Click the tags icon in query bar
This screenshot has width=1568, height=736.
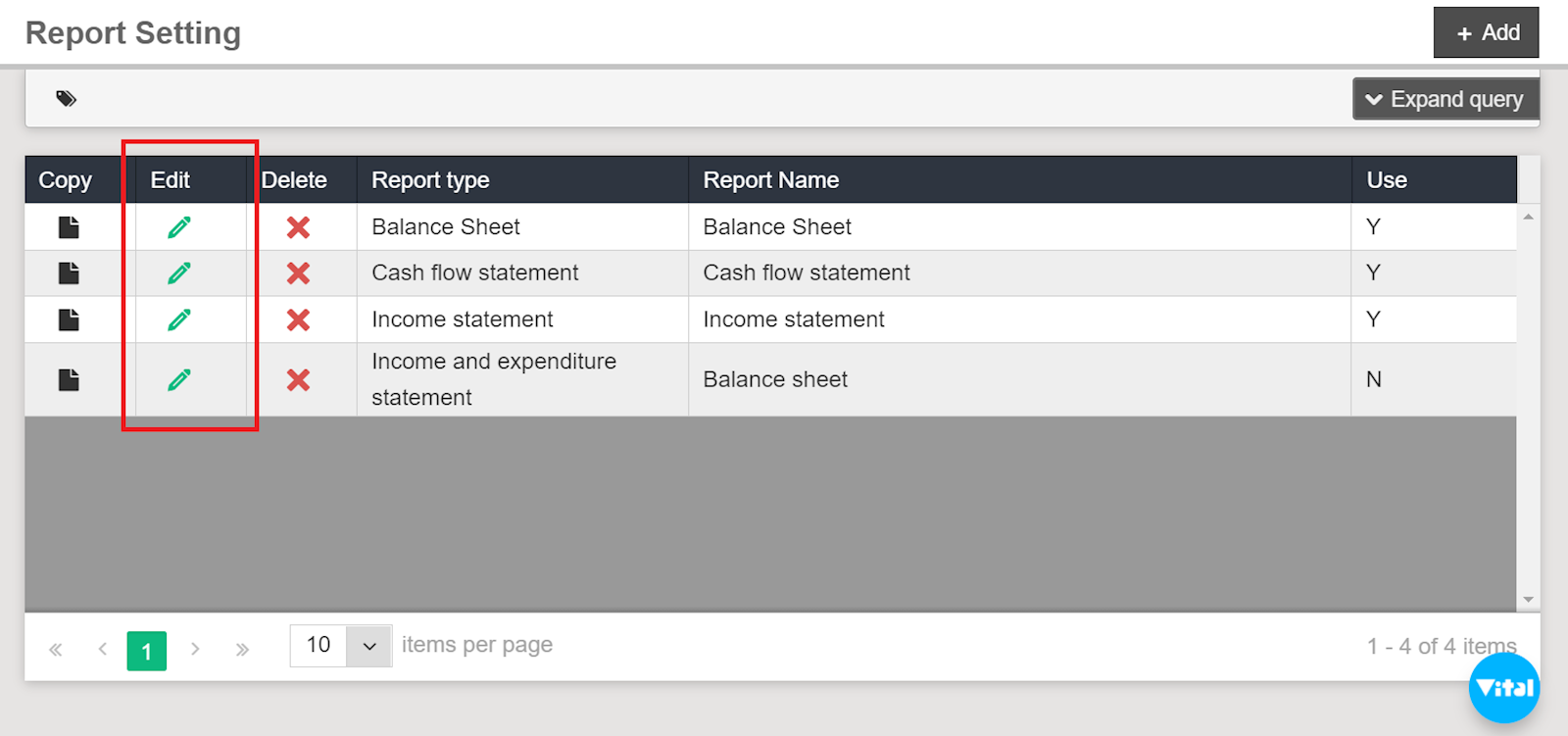66,98
